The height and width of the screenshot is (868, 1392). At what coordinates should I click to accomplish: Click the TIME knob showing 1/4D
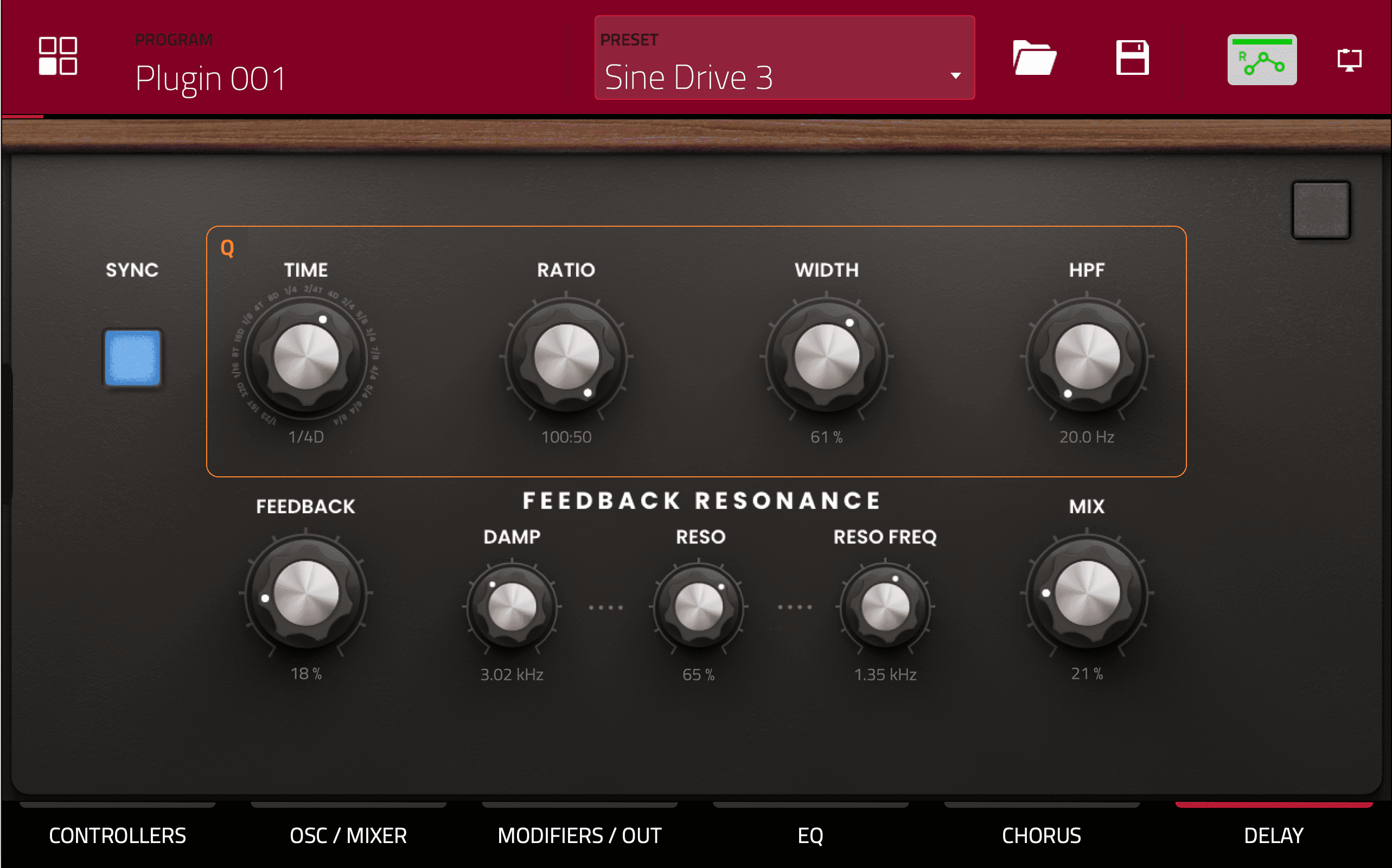(306, 356)
